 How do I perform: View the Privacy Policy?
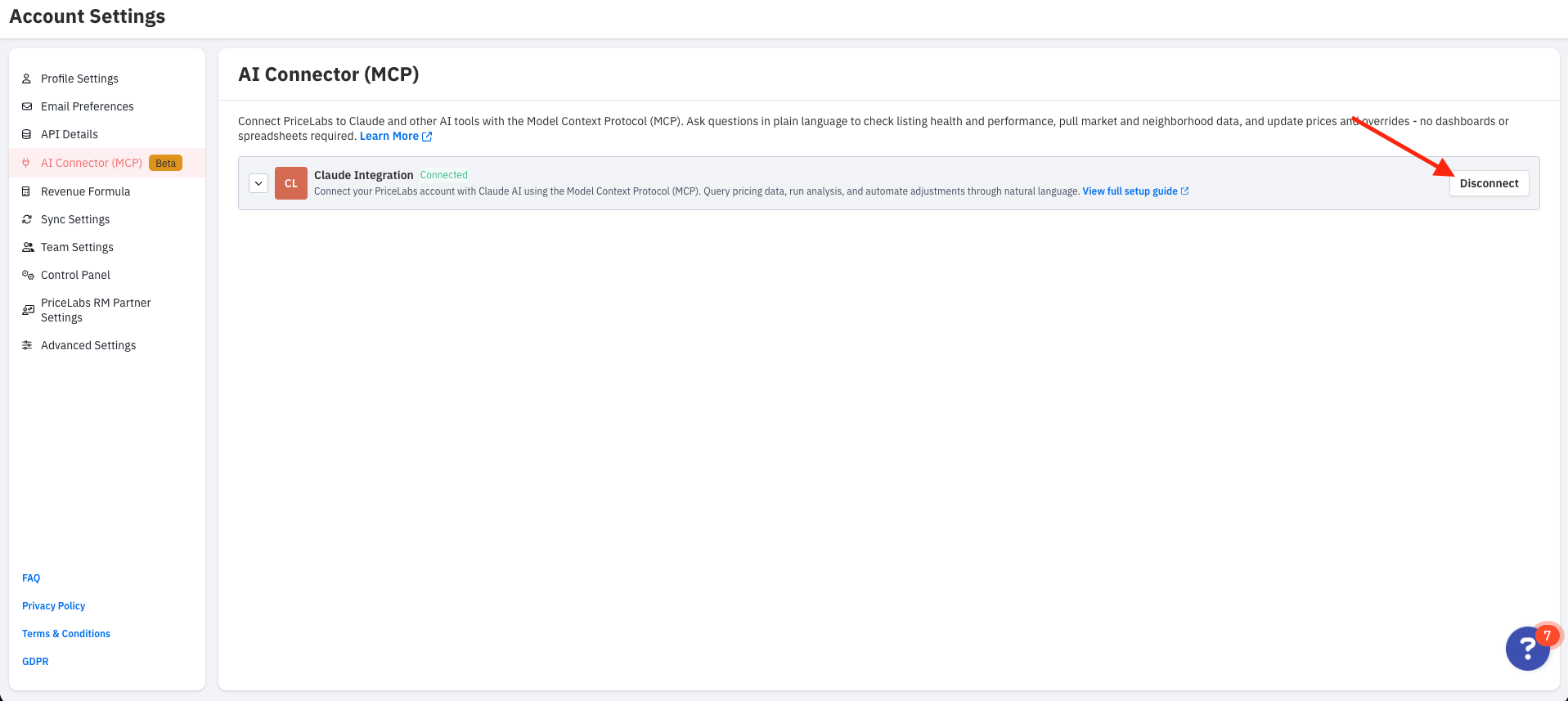click(53, 606)
